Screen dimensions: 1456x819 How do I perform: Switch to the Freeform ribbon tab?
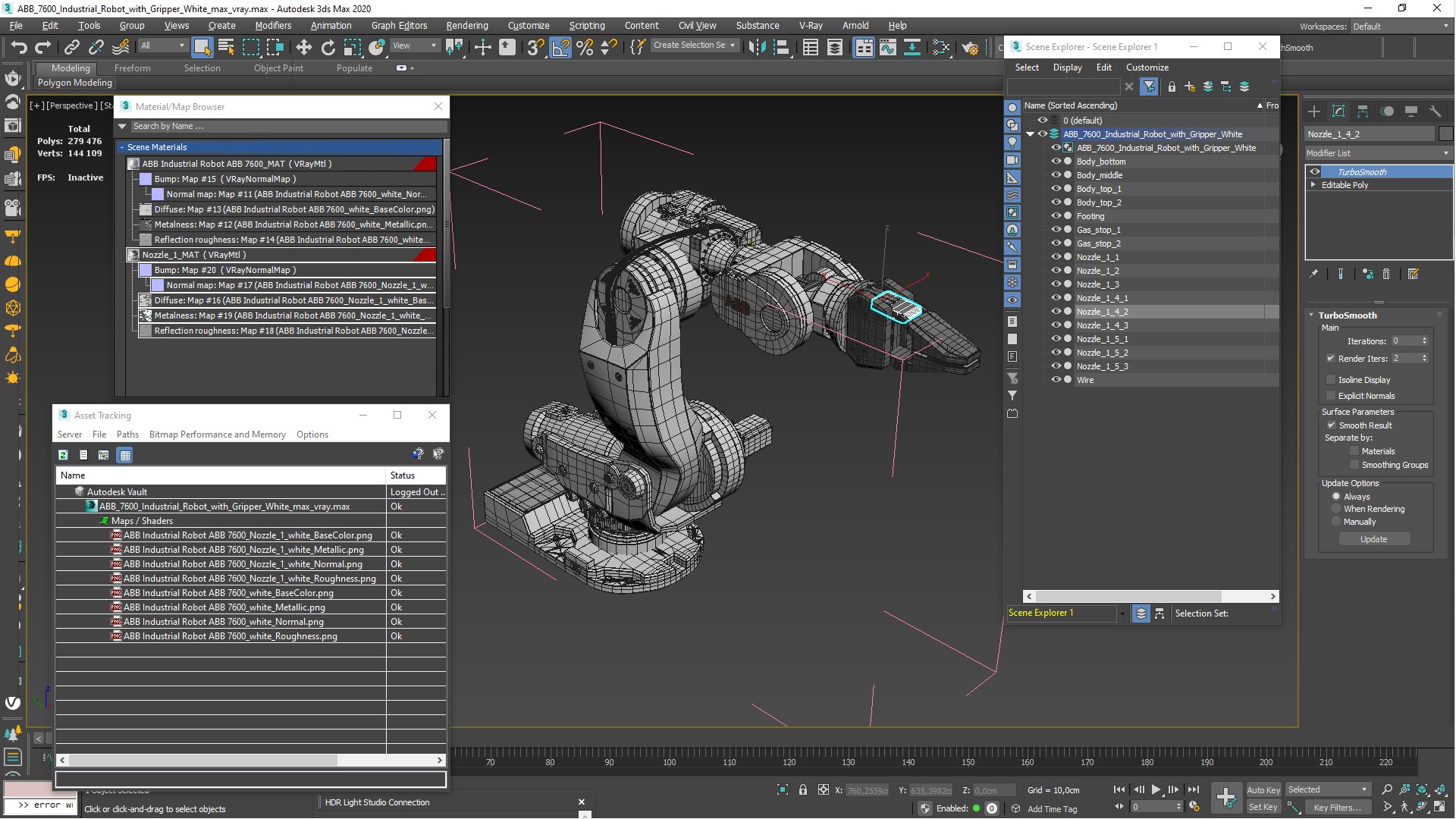(132, 68)
